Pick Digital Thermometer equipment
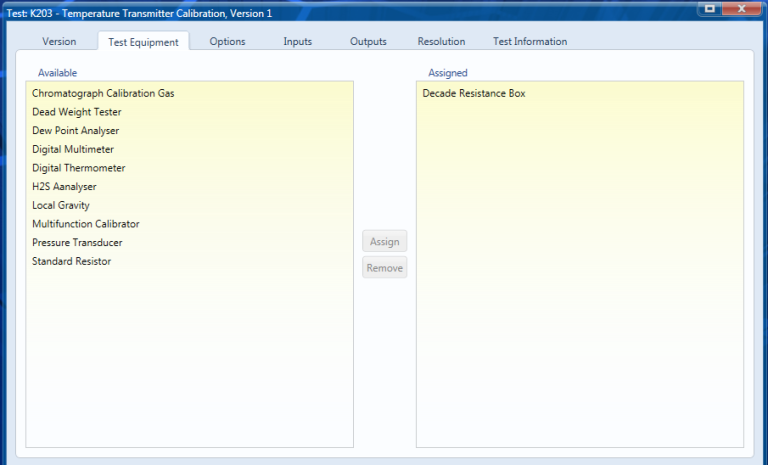768x465 pixels. [79, 168]
